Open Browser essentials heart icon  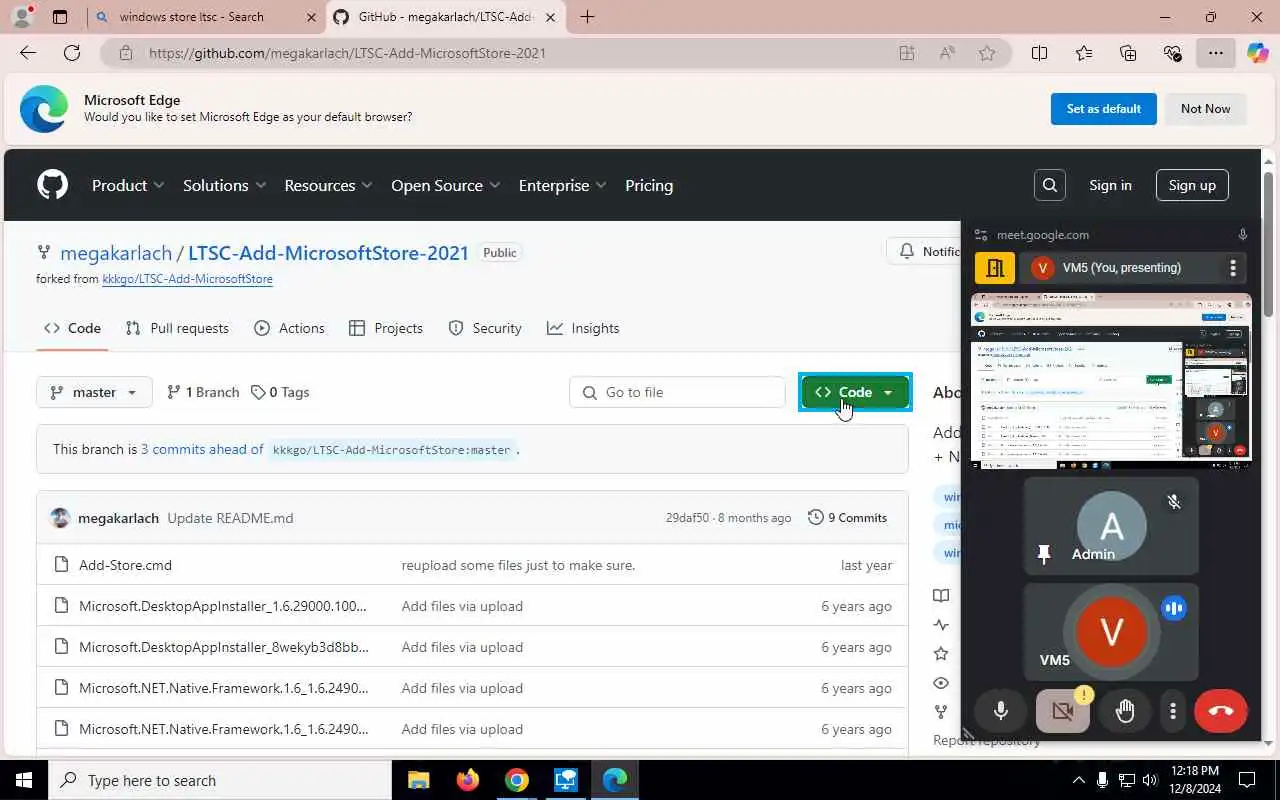1172,53
